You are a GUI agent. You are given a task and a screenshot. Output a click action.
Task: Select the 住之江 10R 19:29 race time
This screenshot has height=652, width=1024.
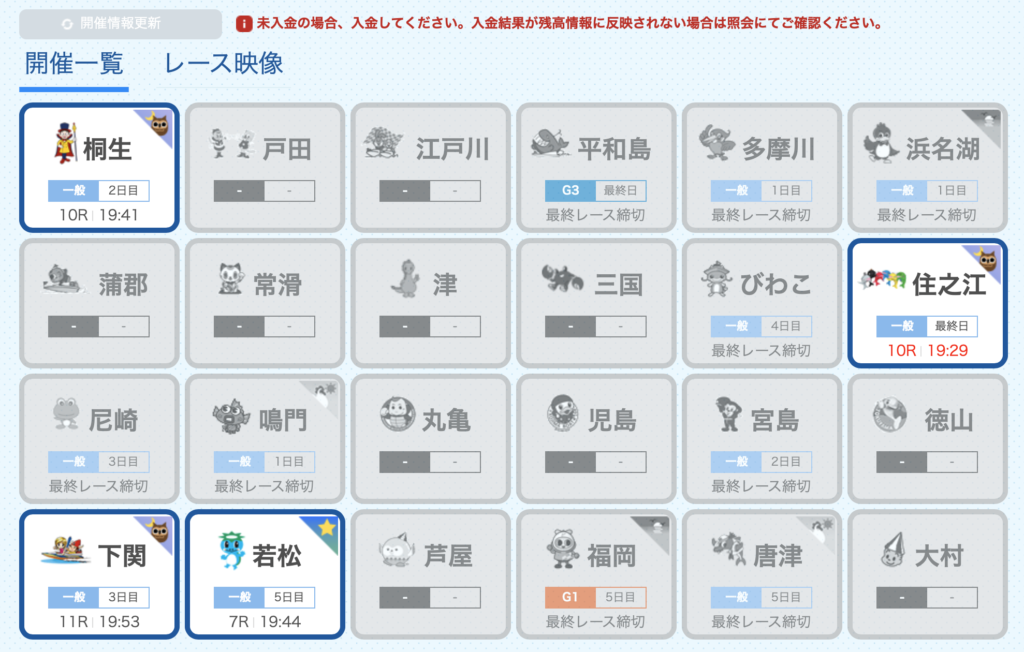pyautogui.click(x=926, y=351)
